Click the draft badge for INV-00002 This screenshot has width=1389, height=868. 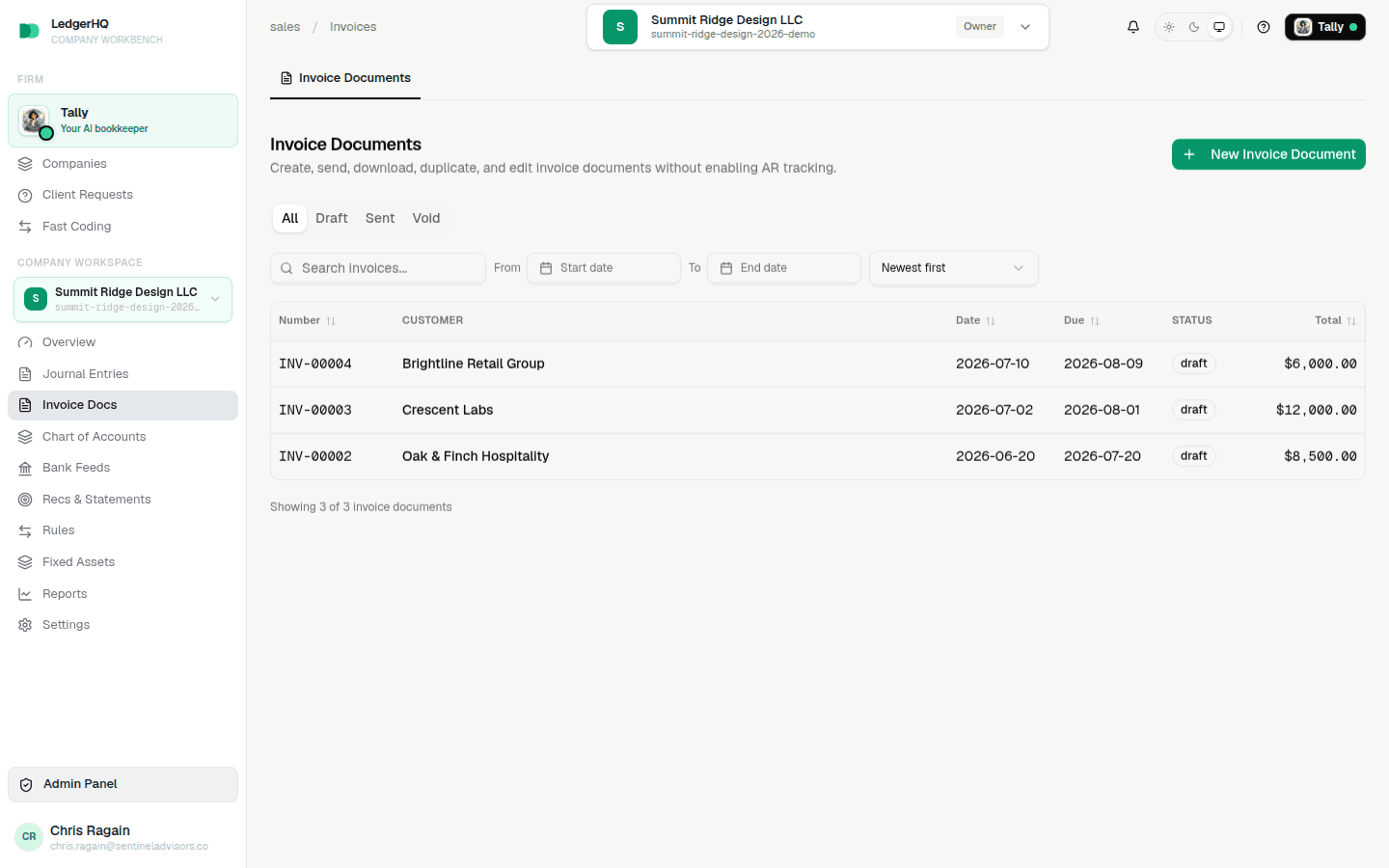(1194, 456)
